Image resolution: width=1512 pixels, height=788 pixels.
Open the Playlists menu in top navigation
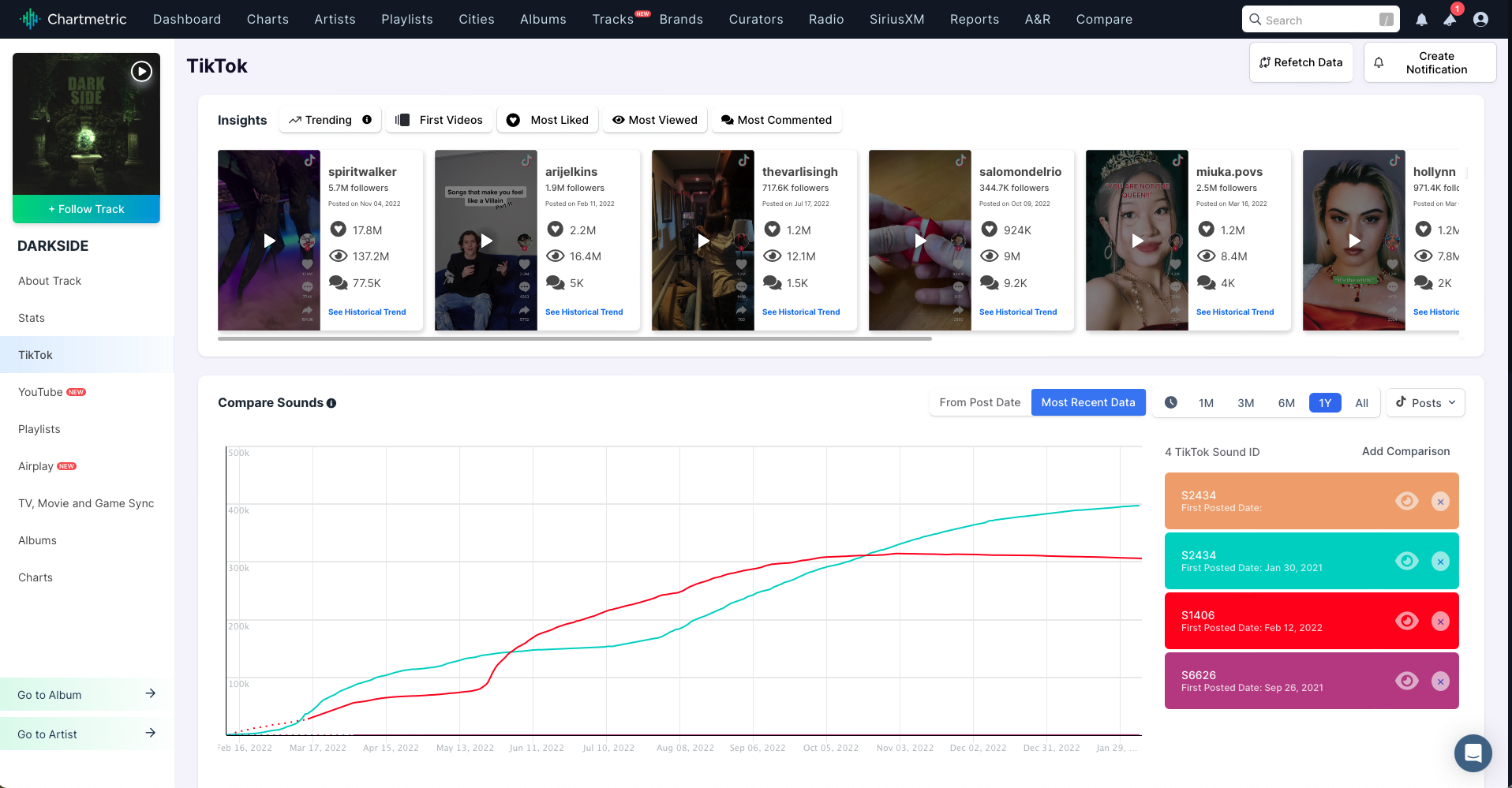(x=407, y=19)
